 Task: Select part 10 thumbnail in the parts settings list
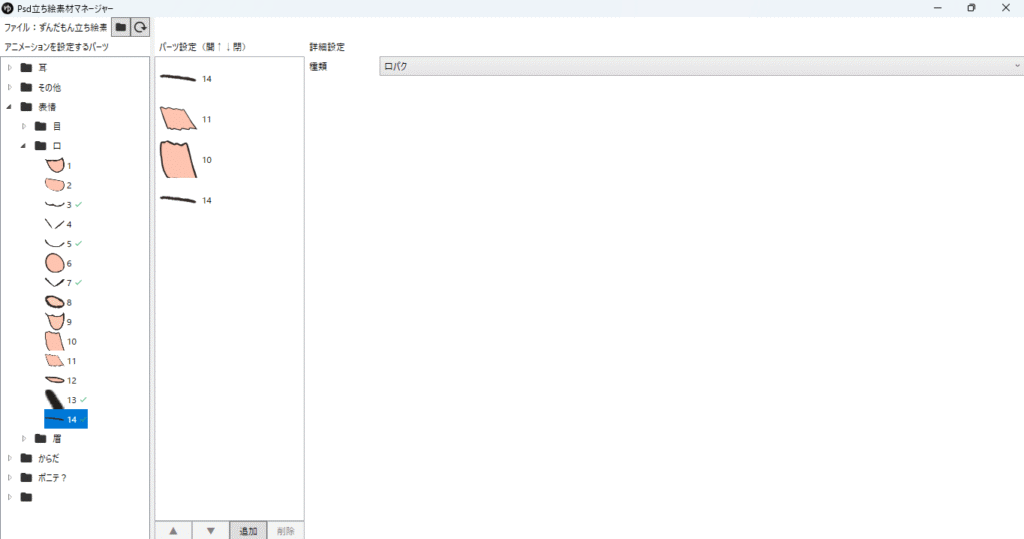pos(178,160)
